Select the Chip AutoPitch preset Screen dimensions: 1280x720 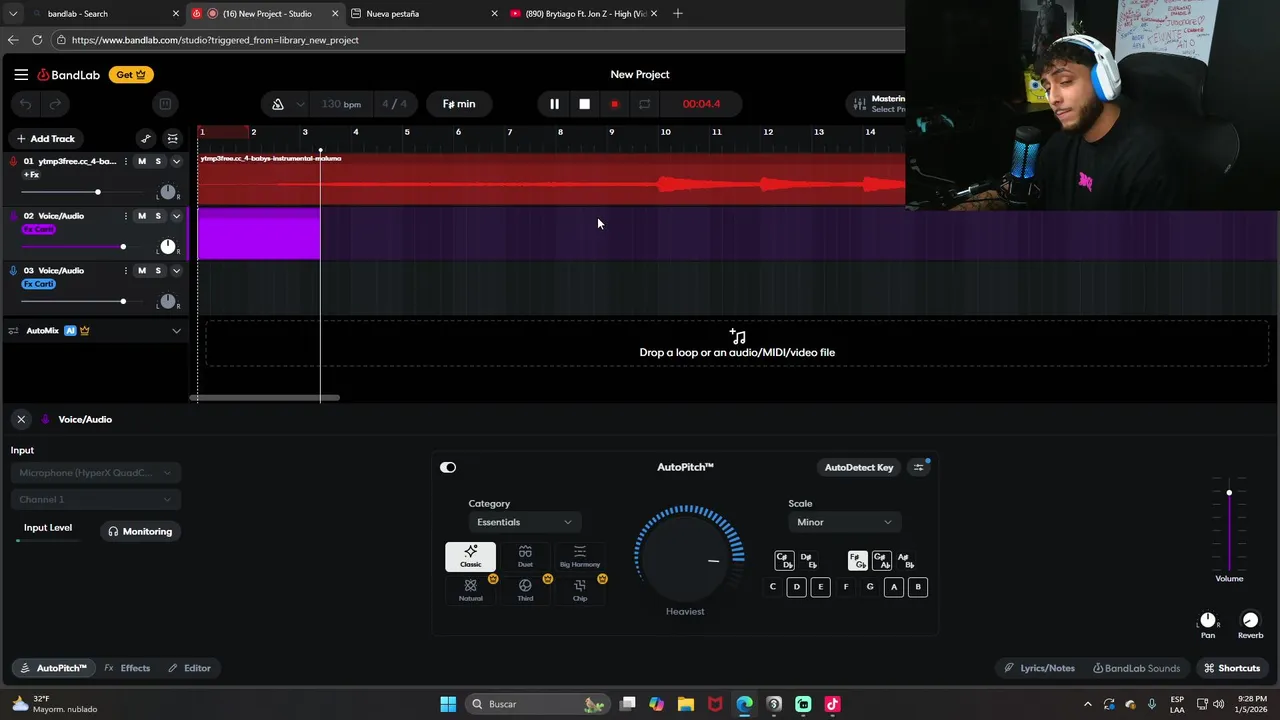[x=580, y=590]
